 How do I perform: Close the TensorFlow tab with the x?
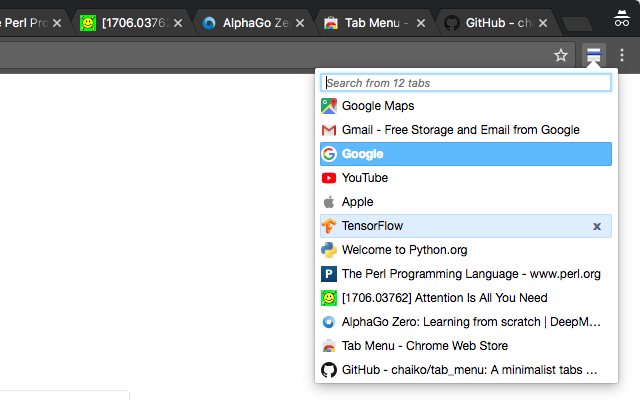tap(597, 226)
